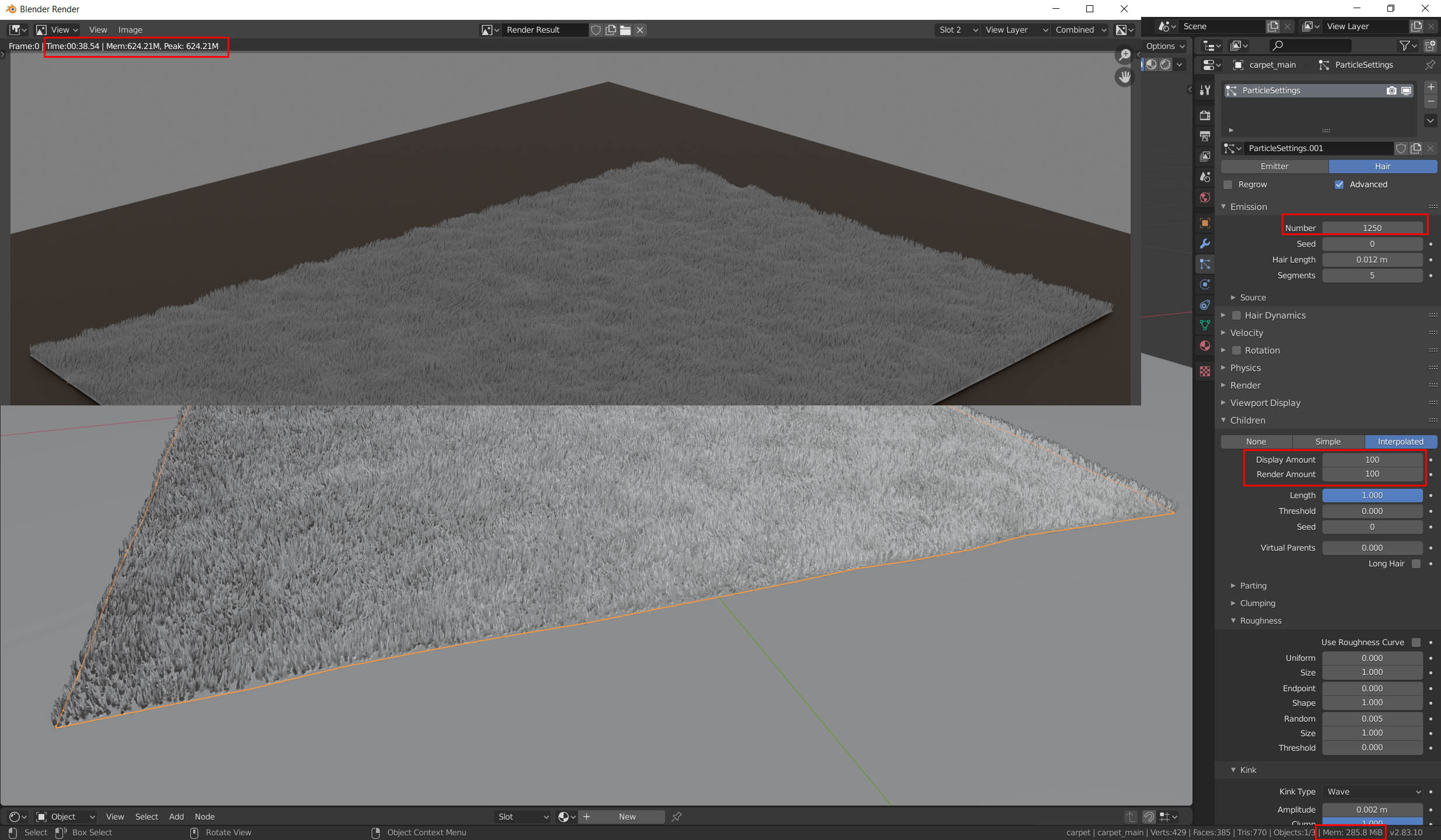Open the World properties tab

(1205, 195)
